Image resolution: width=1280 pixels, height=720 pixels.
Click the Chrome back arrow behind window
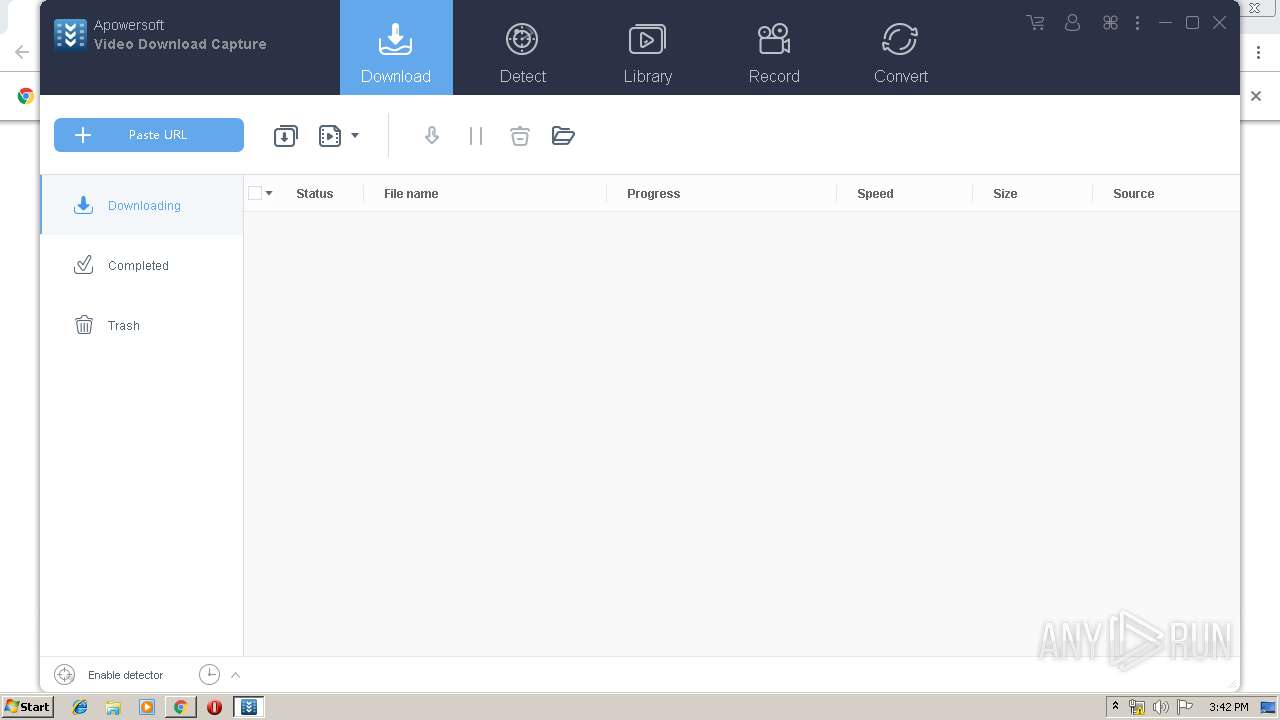pyautogui.click(x=21, y=52)
